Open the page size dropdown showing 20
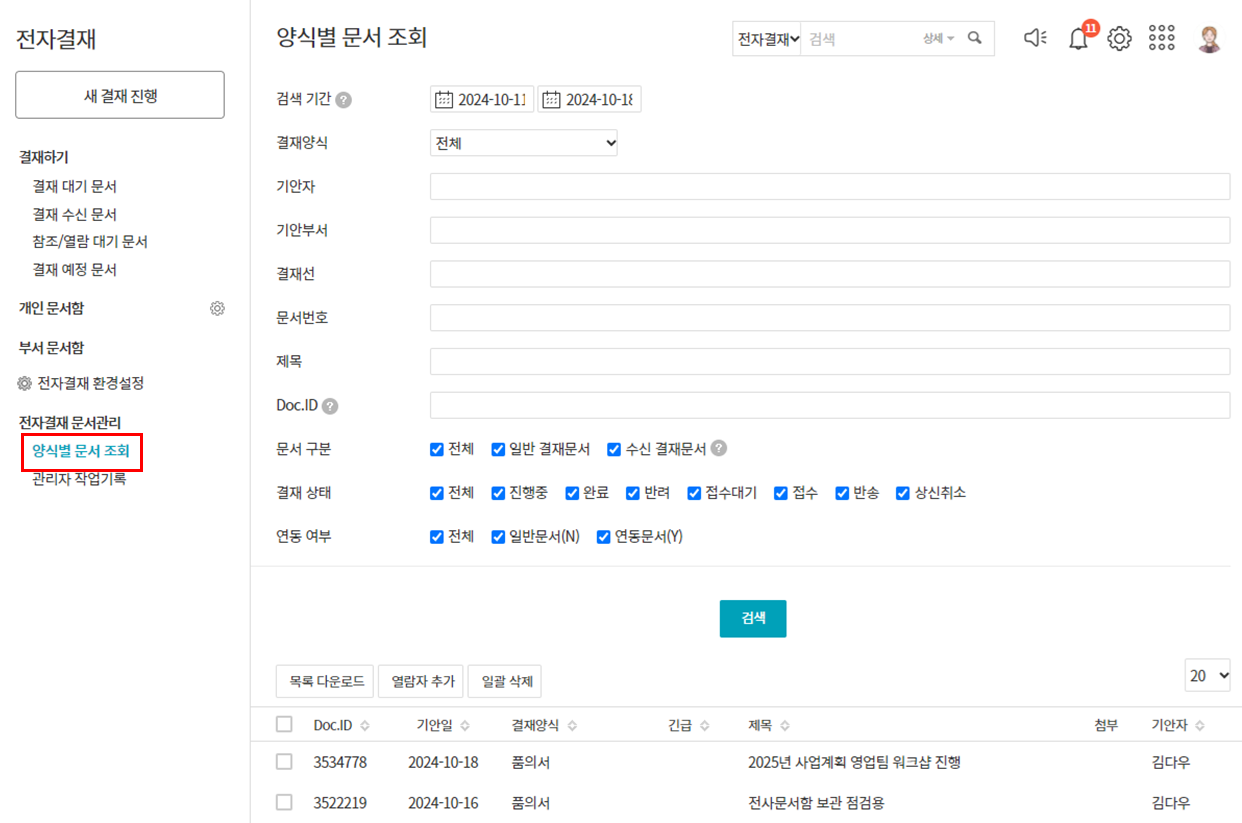Image resolution: width=1242 pixels, height=823 pixels. 1208,676
